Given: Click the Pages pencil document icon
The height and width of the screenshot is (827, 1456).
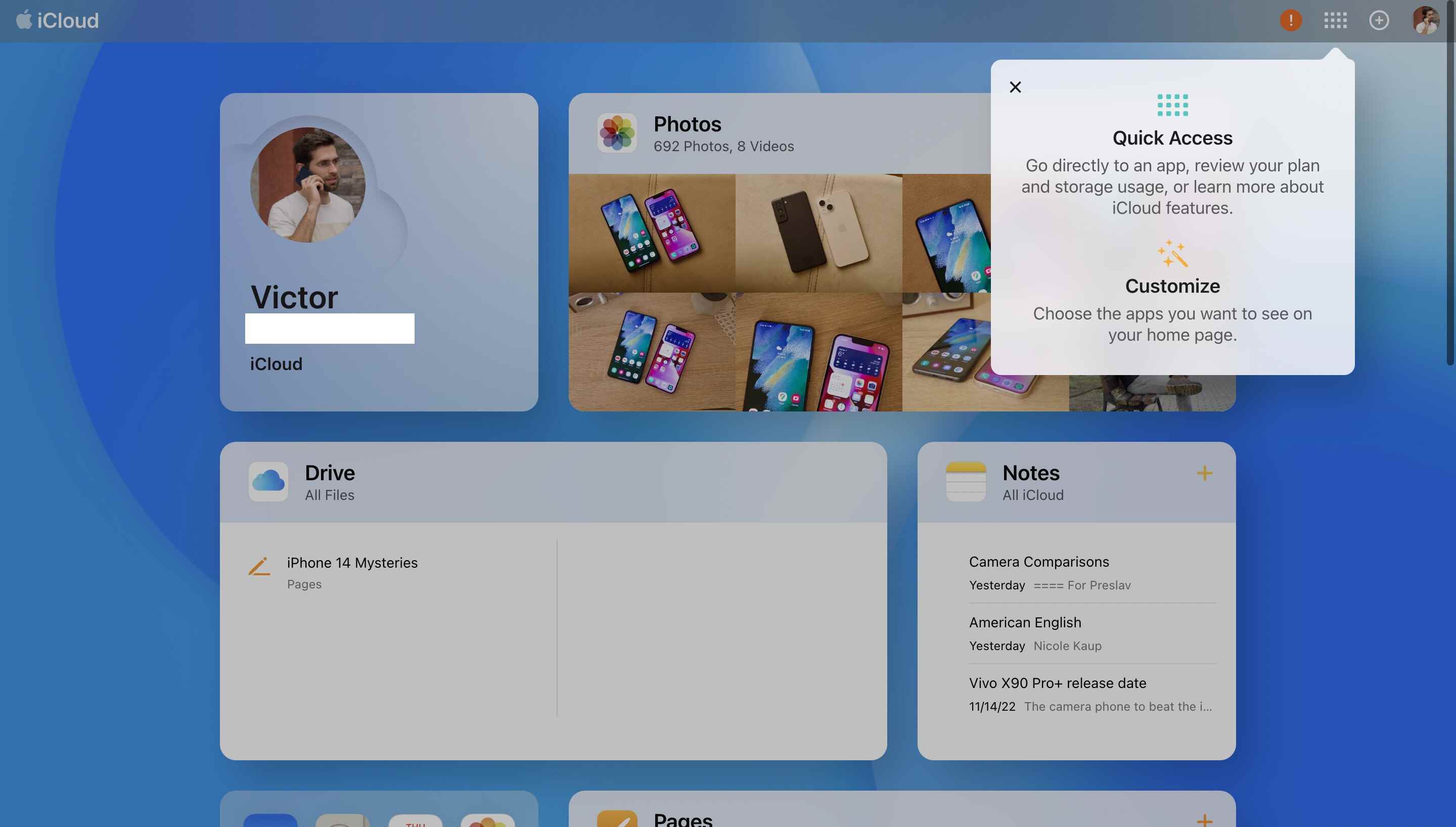Looking at the screenshot, I should (259, 567).
